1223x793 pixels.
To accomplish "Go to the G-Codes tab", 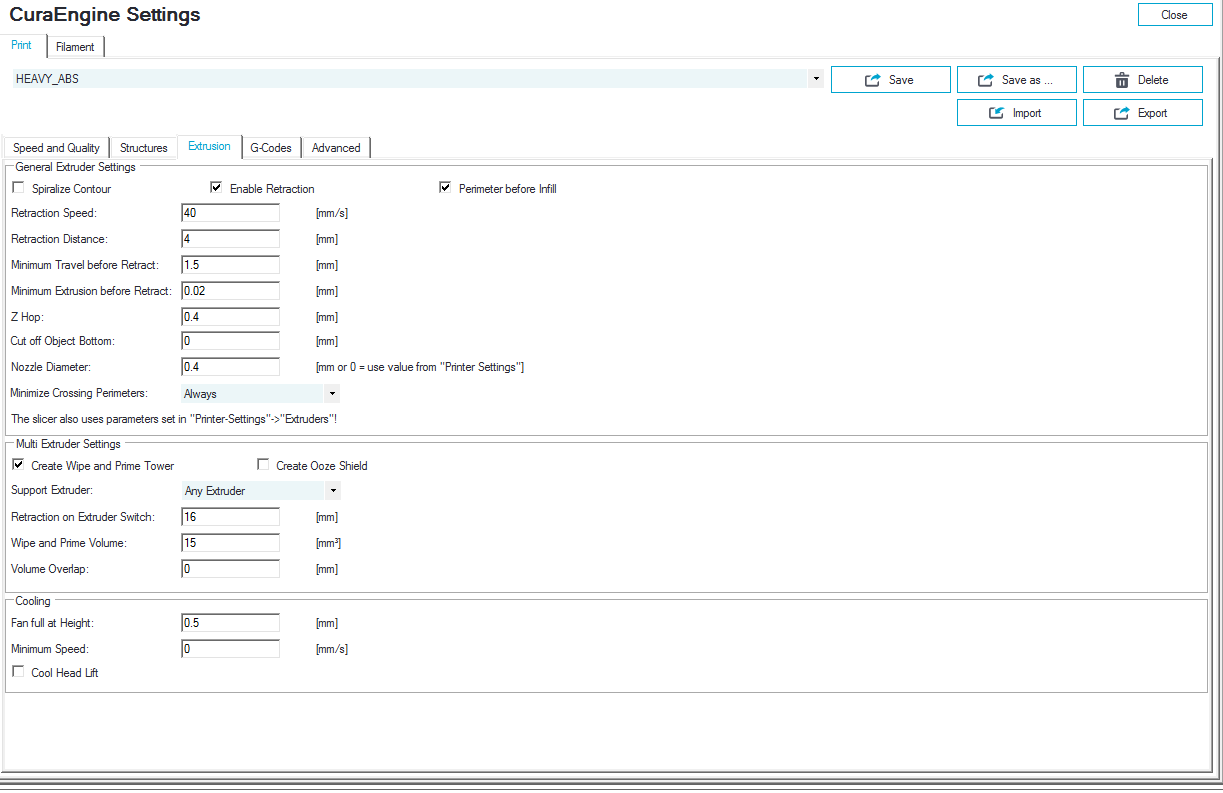I will (x=271, y=148).
